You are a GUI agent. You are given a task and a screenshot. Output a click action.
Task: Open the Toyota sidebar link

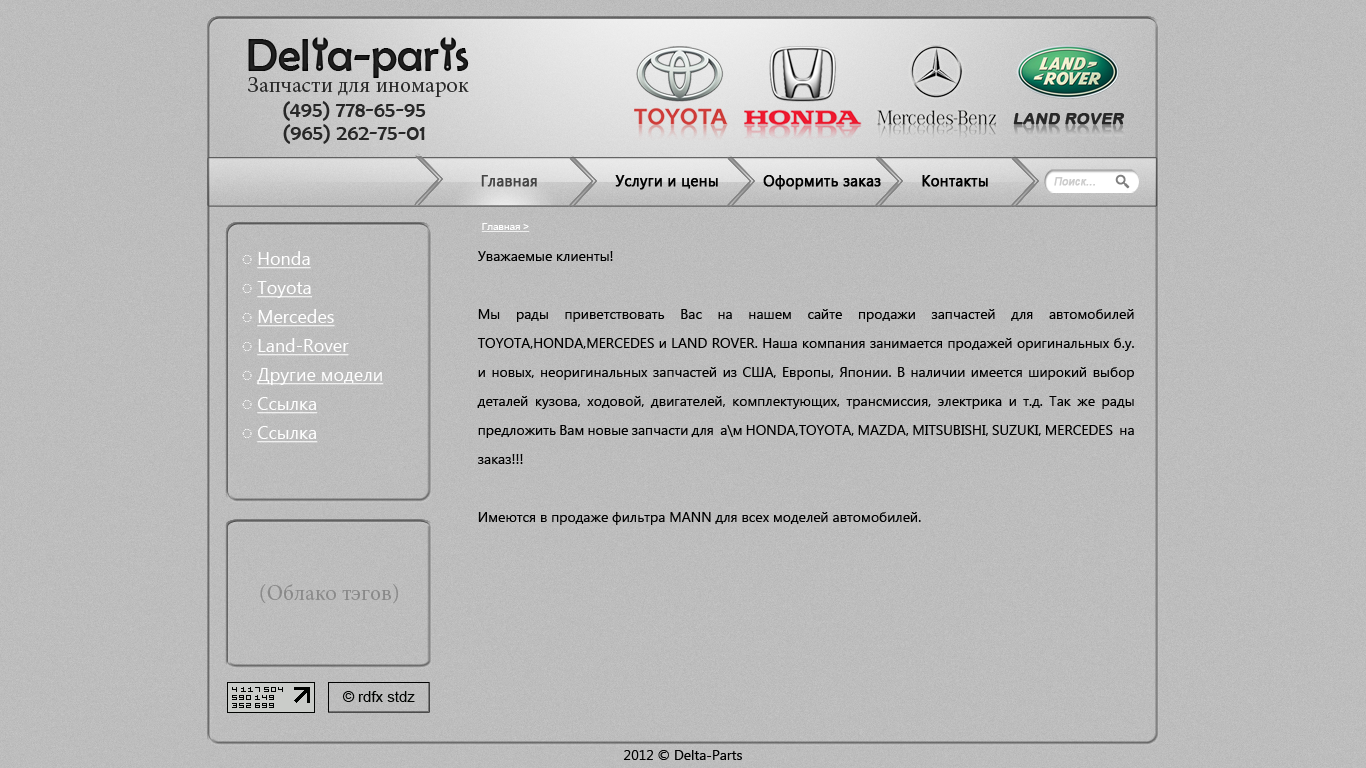pyautogui.click(x=284, y=288)
